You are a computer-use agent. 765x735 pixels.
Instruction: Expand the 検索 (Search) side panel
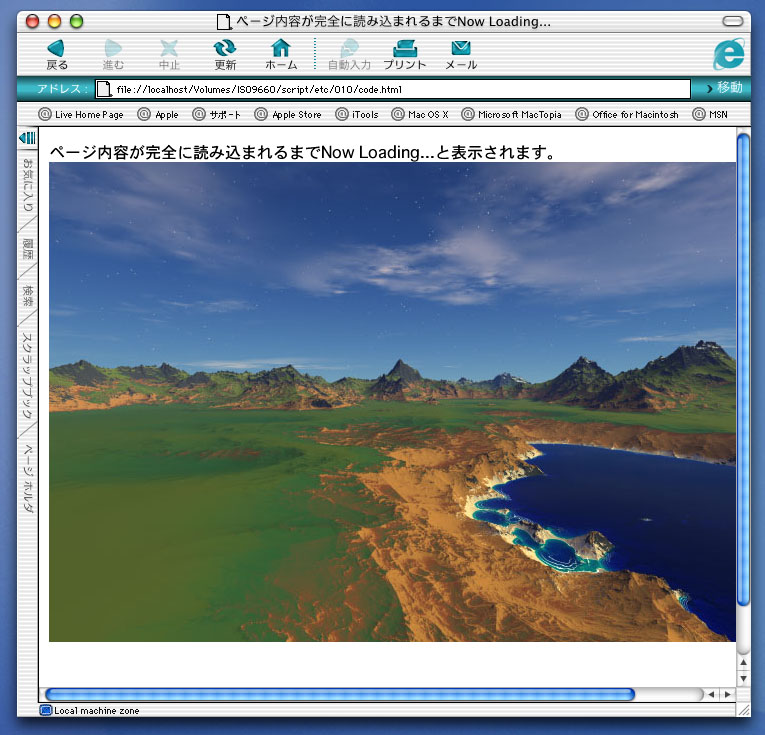28,296
